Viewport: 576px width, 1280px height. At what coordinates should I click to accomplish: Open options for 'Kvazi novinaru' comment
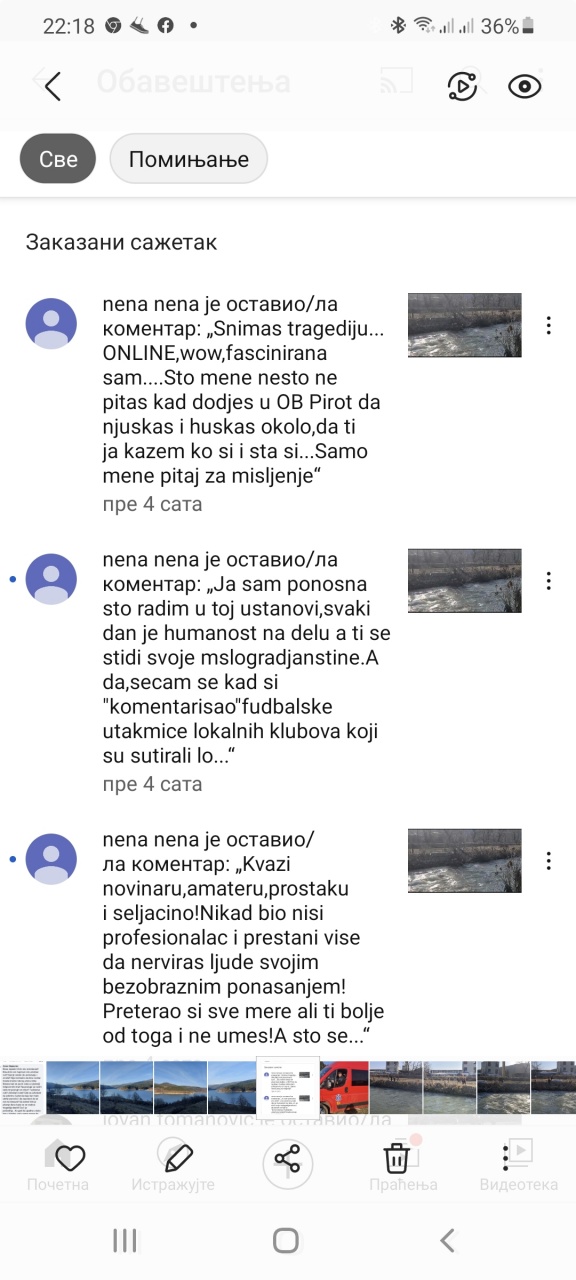548,861
